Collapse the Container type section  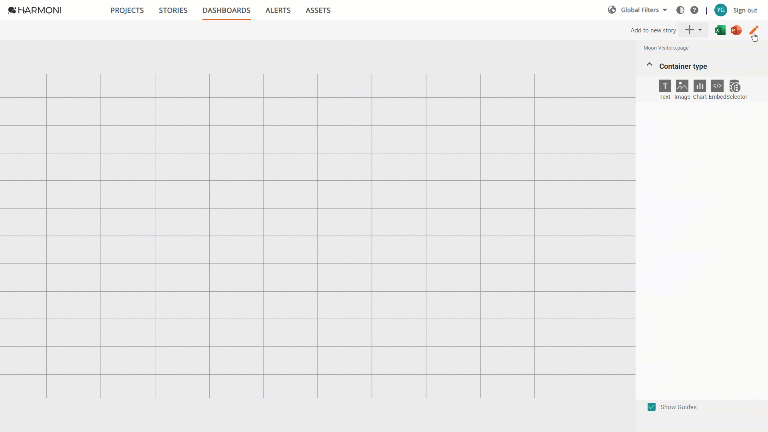click(649, 65)
